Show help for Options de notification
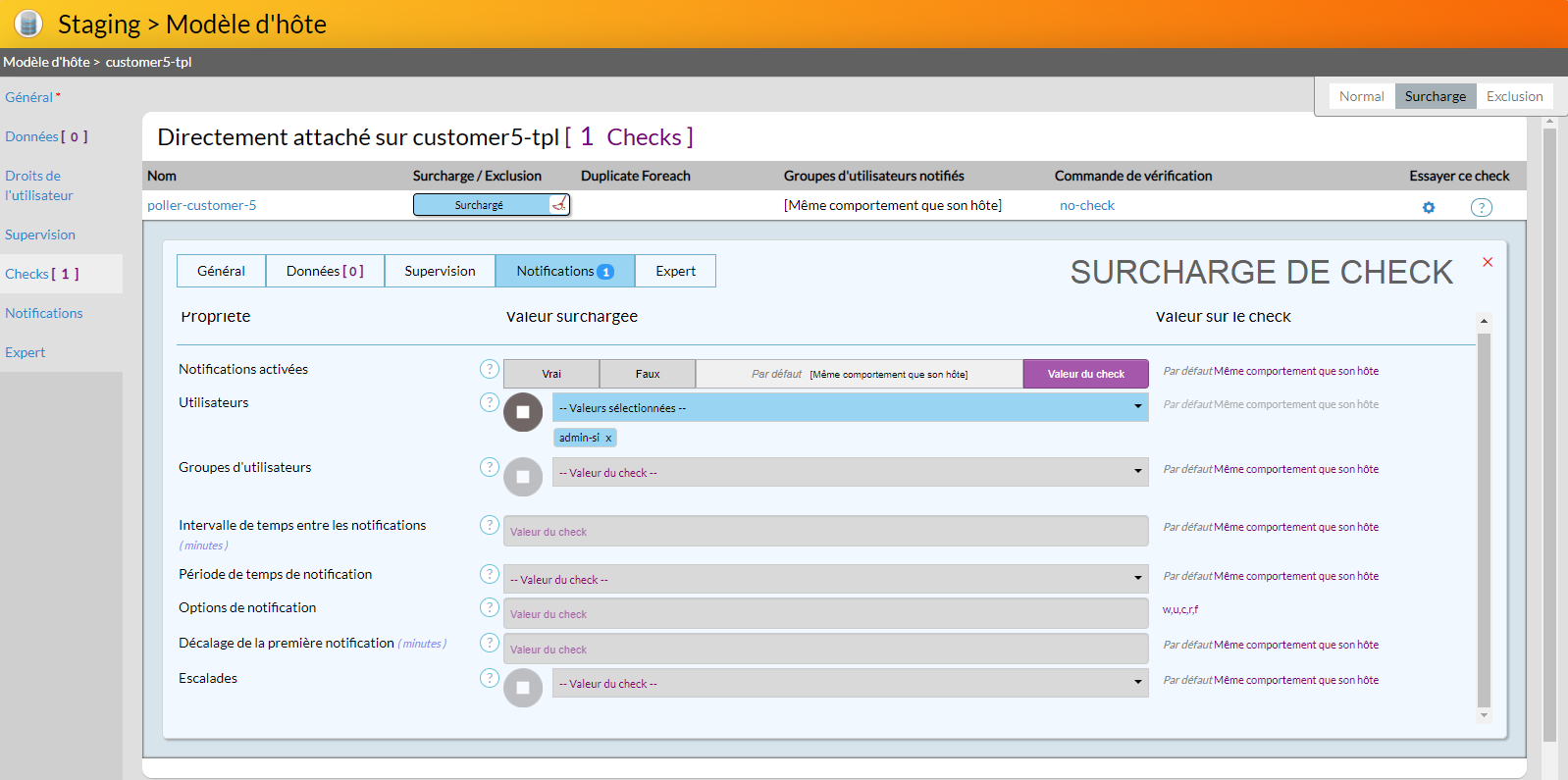The image size is (1568, 780). point(489,607)
